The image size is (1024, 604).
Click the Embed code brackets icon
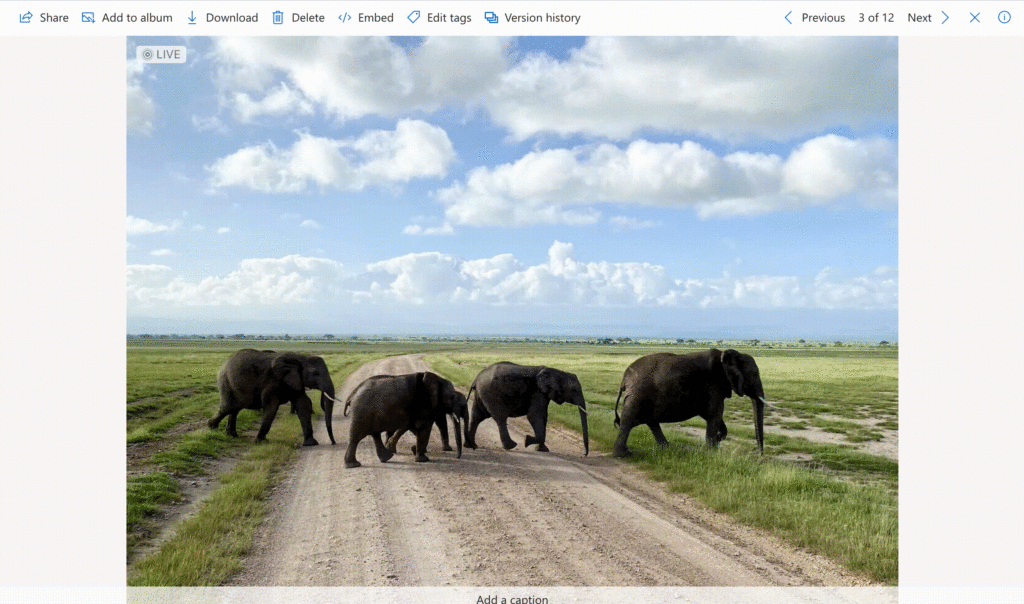[345, 18]
